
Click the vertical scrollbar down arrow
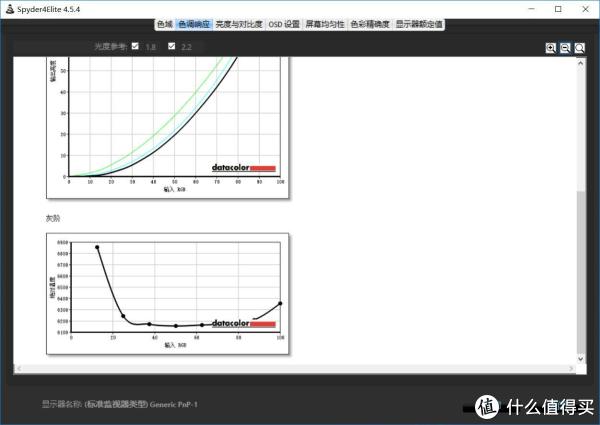[x=581, y=359]
